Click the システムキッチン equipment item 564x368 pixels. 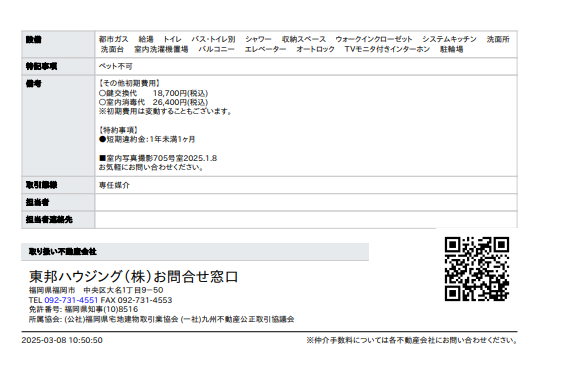(x=449, y=39)
